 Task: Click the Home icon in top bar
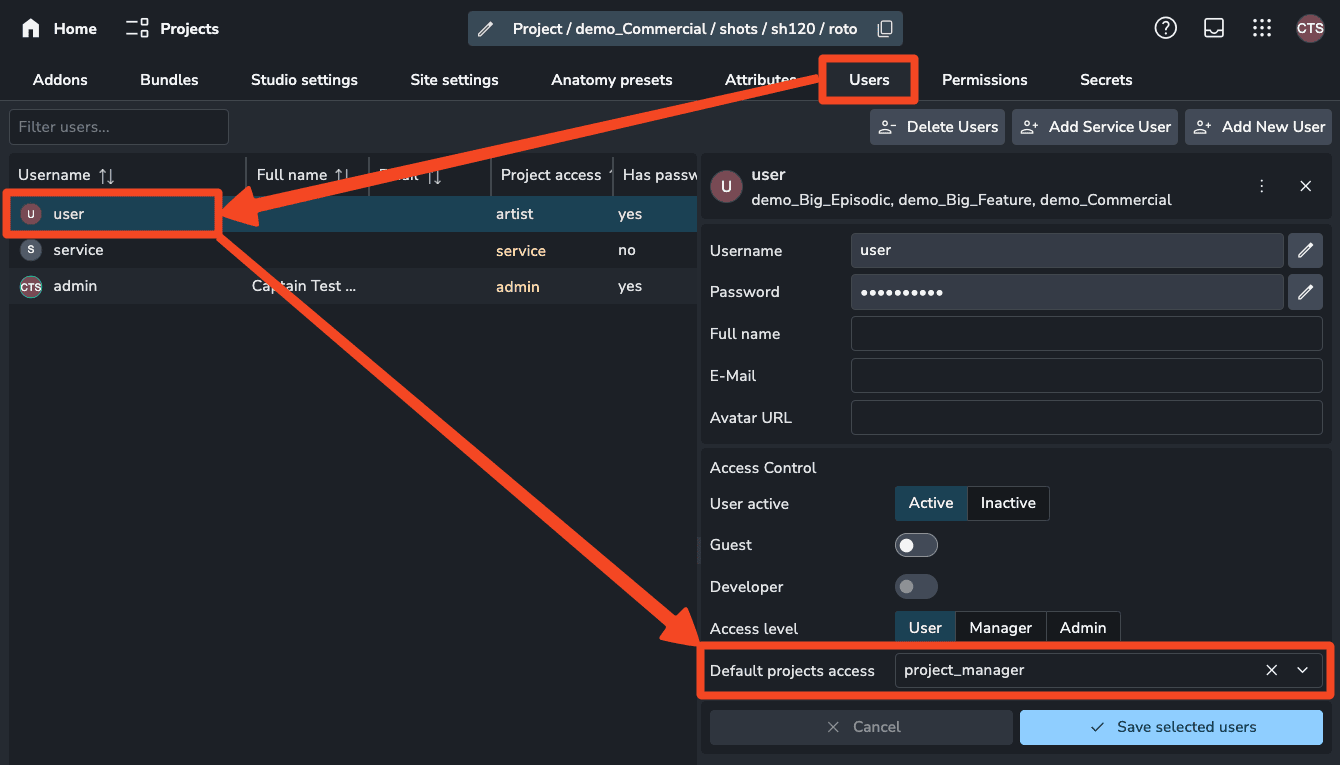click(x=29, y=28)
